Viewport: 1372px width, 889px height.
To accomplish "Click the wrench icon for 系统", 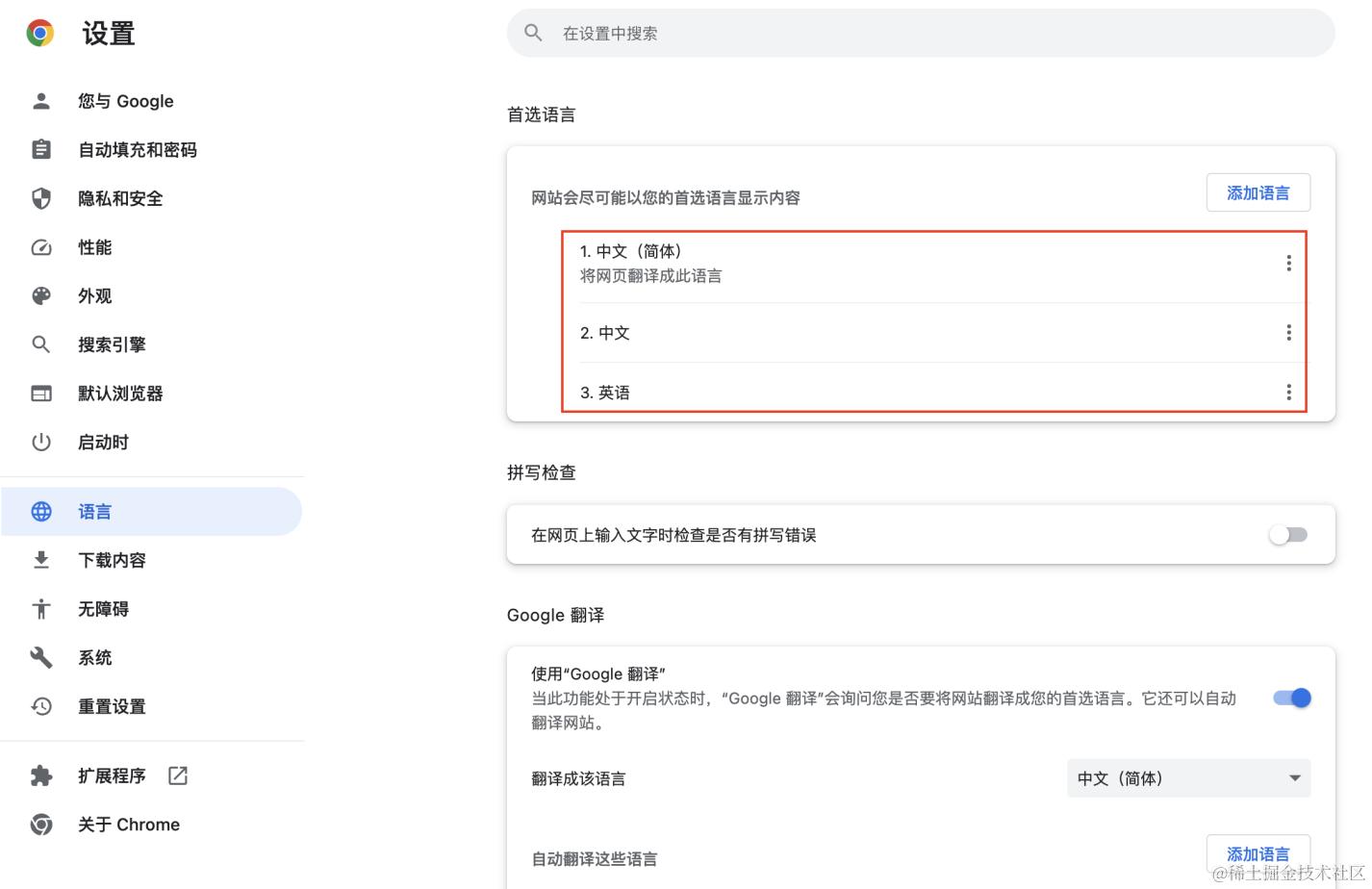I will [41, 657].
